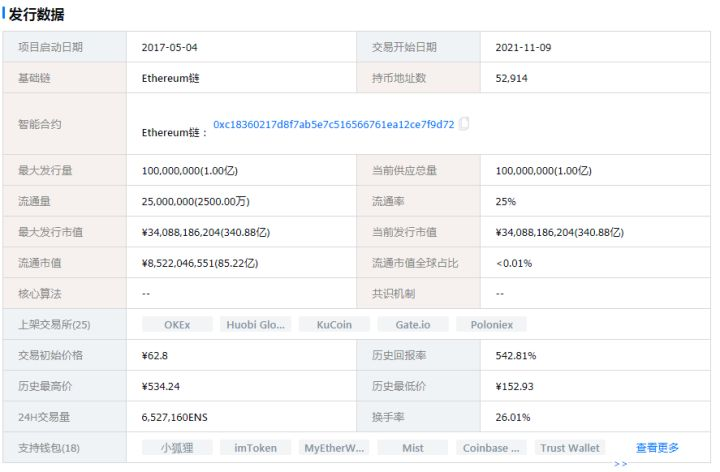Click the 交易开始日期 label
The image size is (720, 472).
tap(404, 47)
